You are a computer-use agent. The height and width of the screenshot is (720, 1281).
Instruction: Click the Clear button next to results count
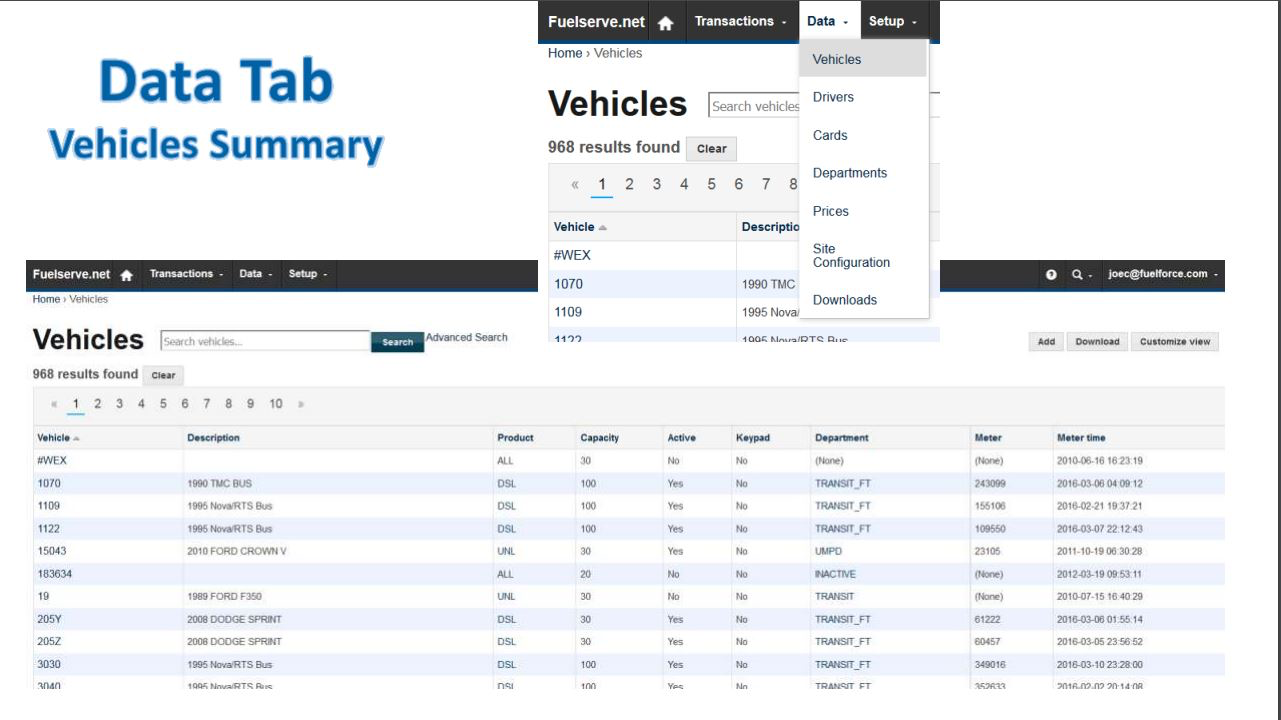pos(163,375)
